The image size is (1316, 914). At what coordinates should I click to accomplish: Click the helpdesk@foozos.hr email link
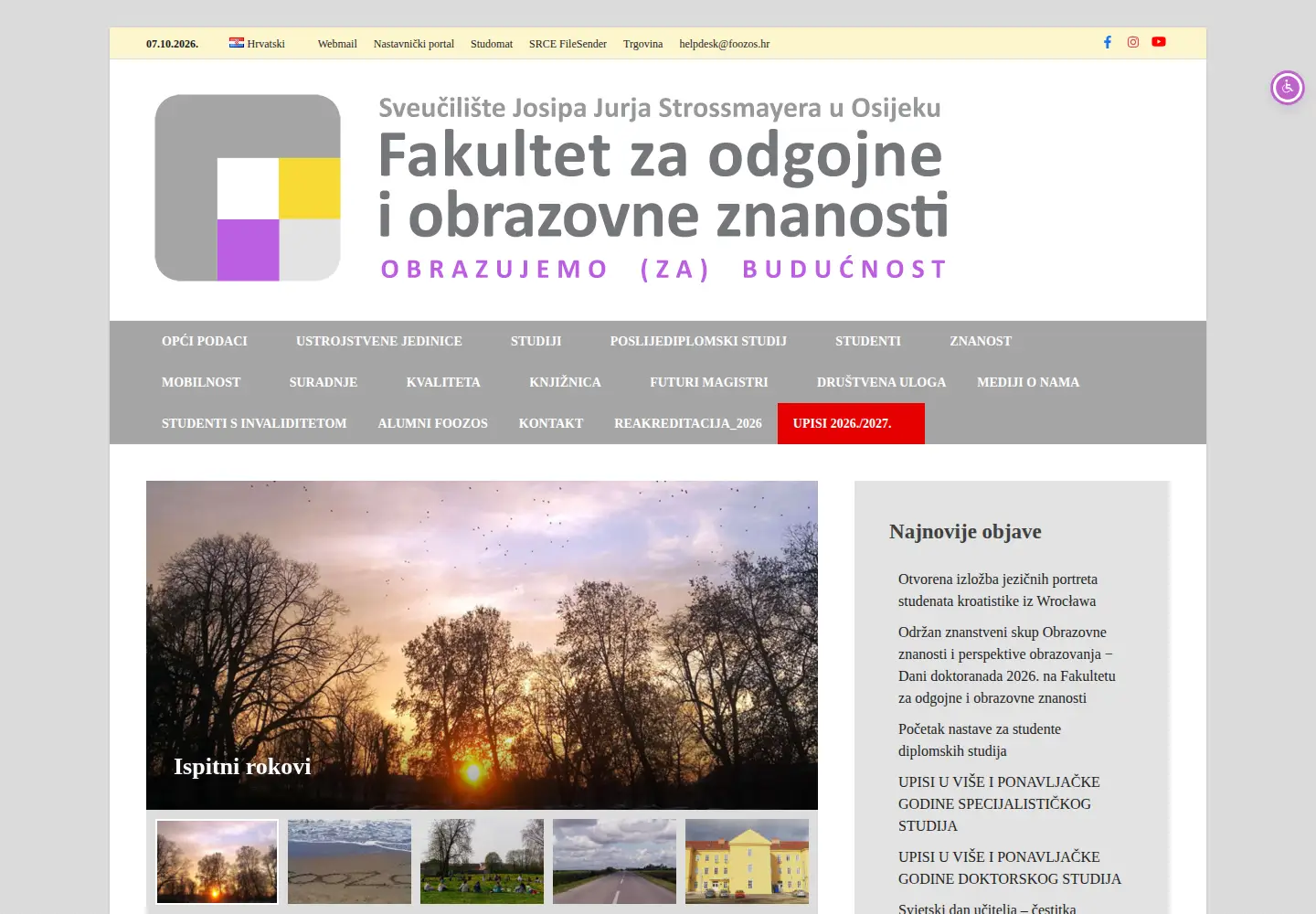point(725,44)
